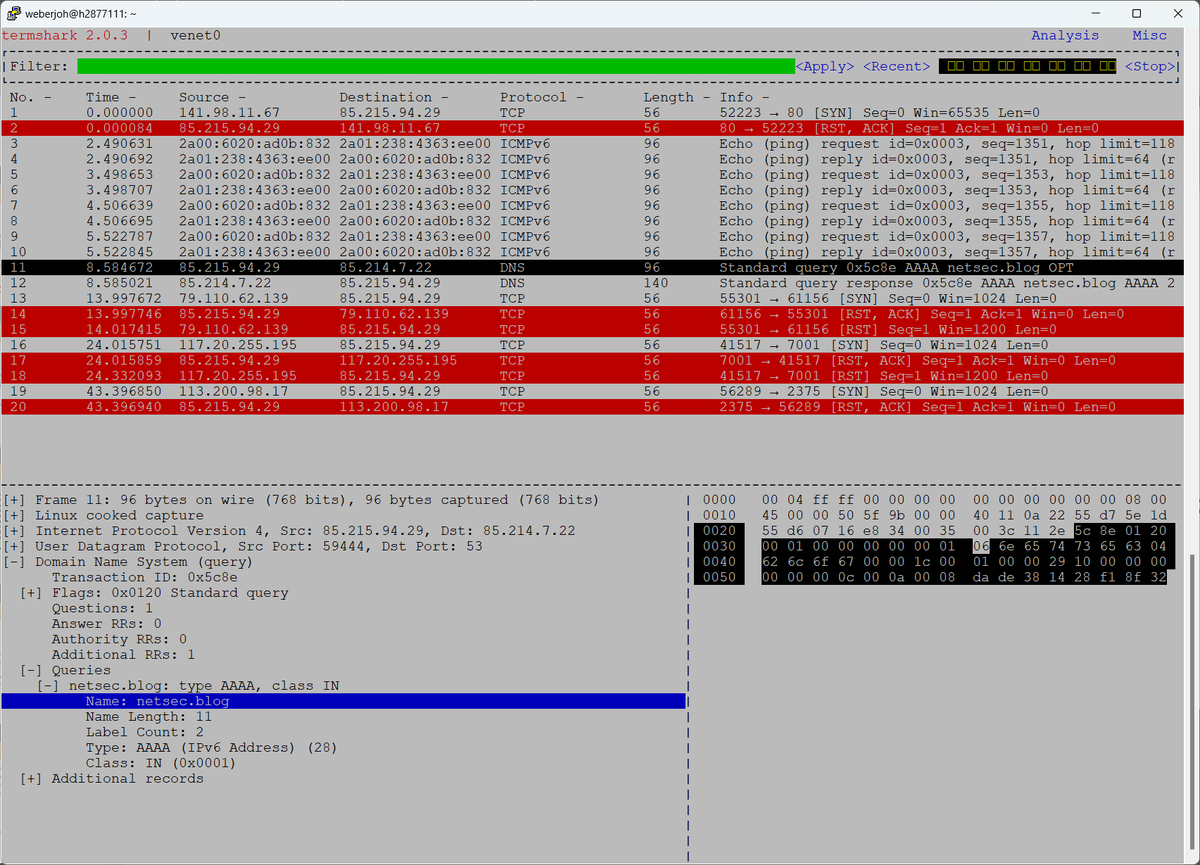Select packet 3 ICMPv6 echo request seq=1351

pyautogui.click(x=594, y=144)
